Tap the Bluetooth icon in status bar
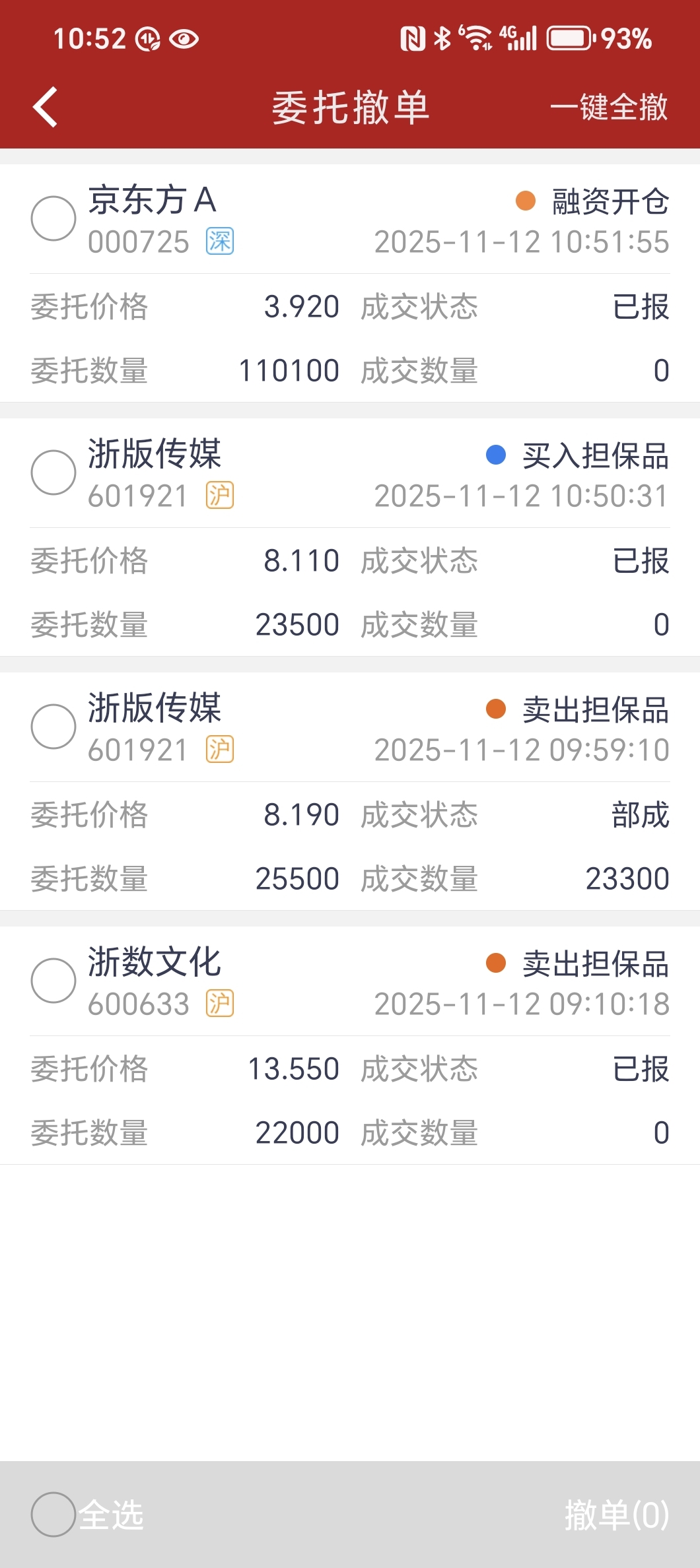 click(x=442, y=38)
